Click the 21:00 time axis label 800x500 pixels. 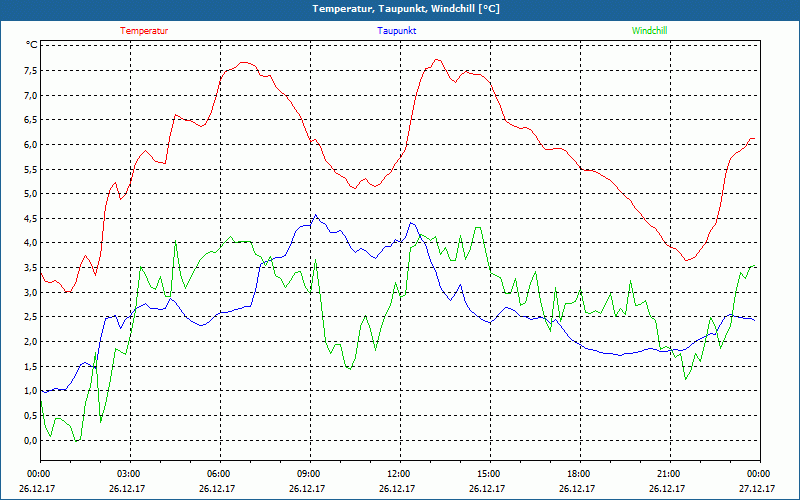[670, 474]
